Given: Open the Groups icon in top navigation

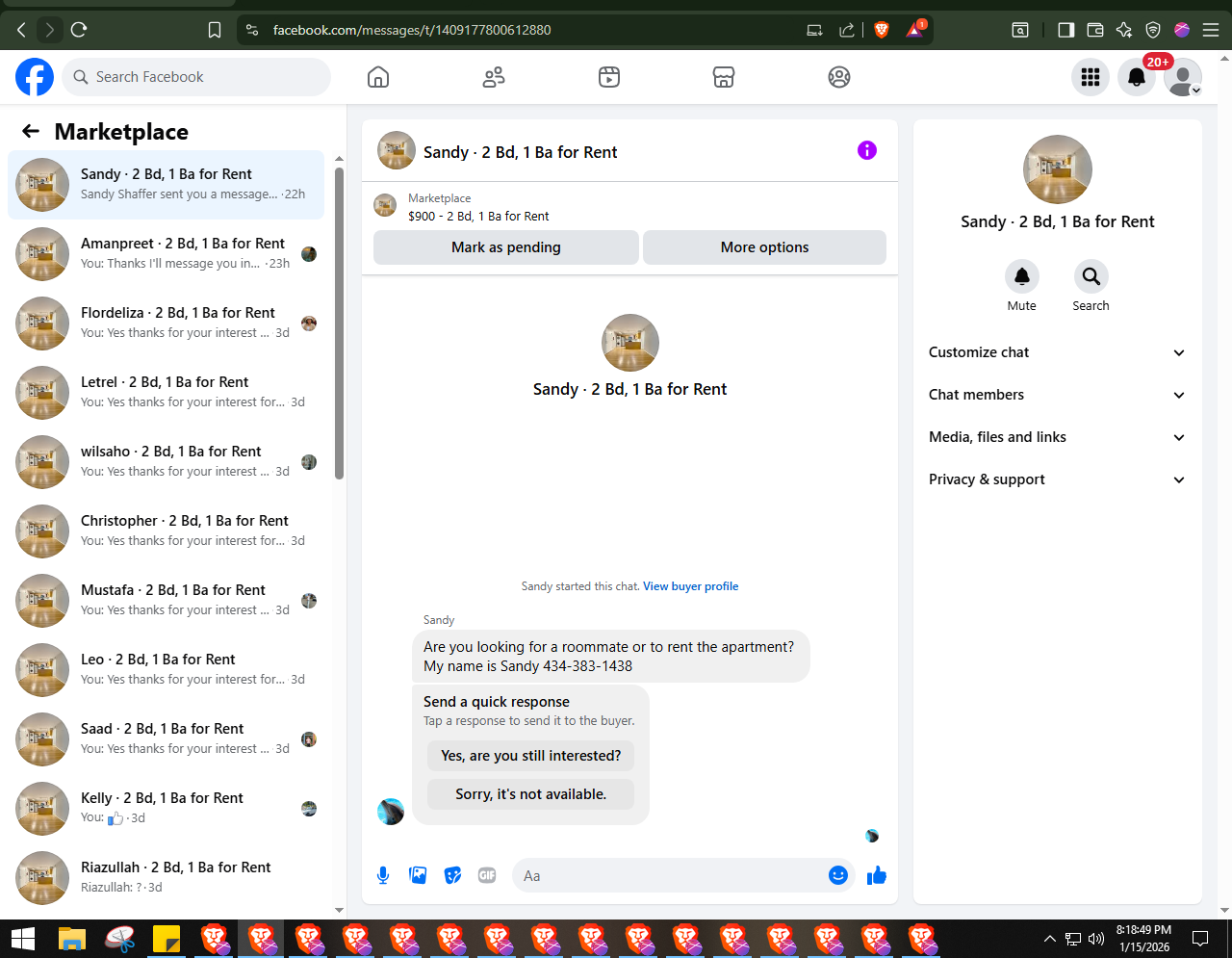Looking at the screenshot, I should (839, 77).
